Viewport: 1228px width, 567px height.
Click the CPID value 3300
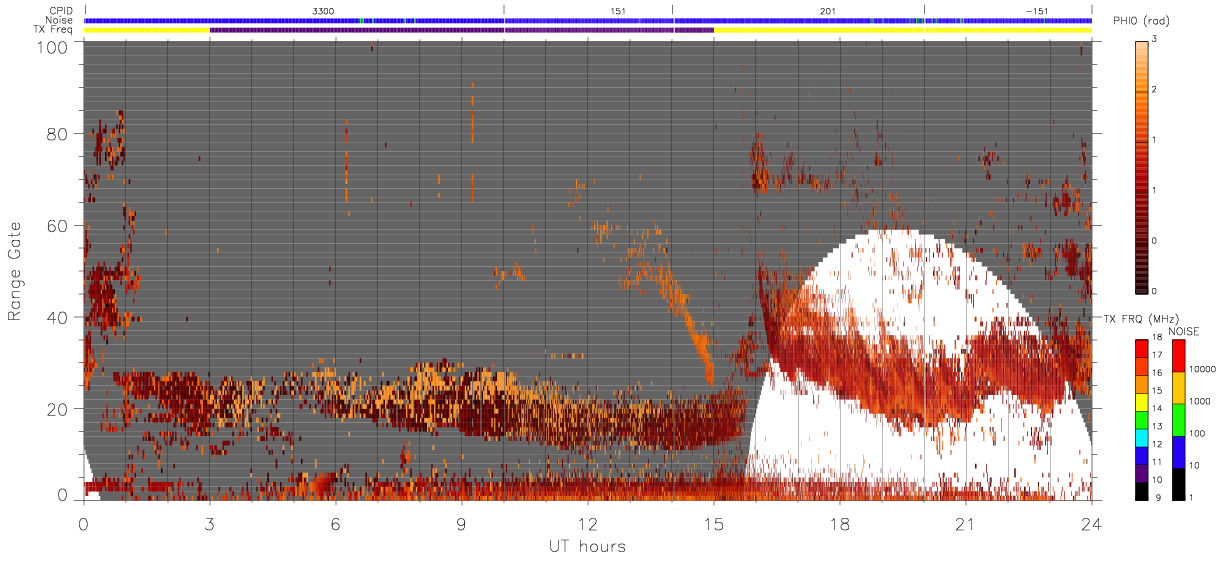click(x=324, y=10)
